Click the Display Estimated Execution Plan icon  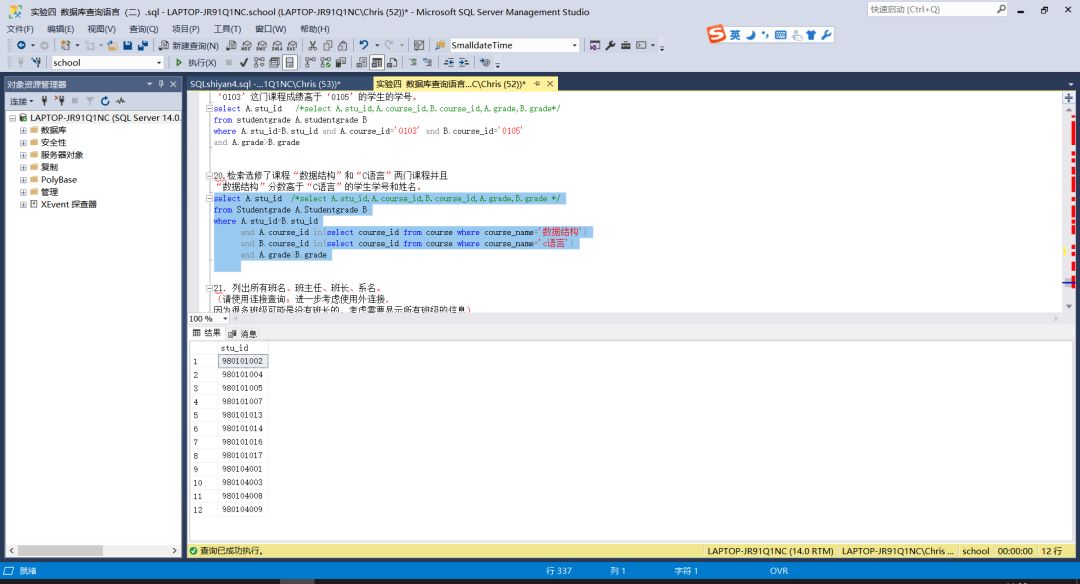(x=259, y=63)
